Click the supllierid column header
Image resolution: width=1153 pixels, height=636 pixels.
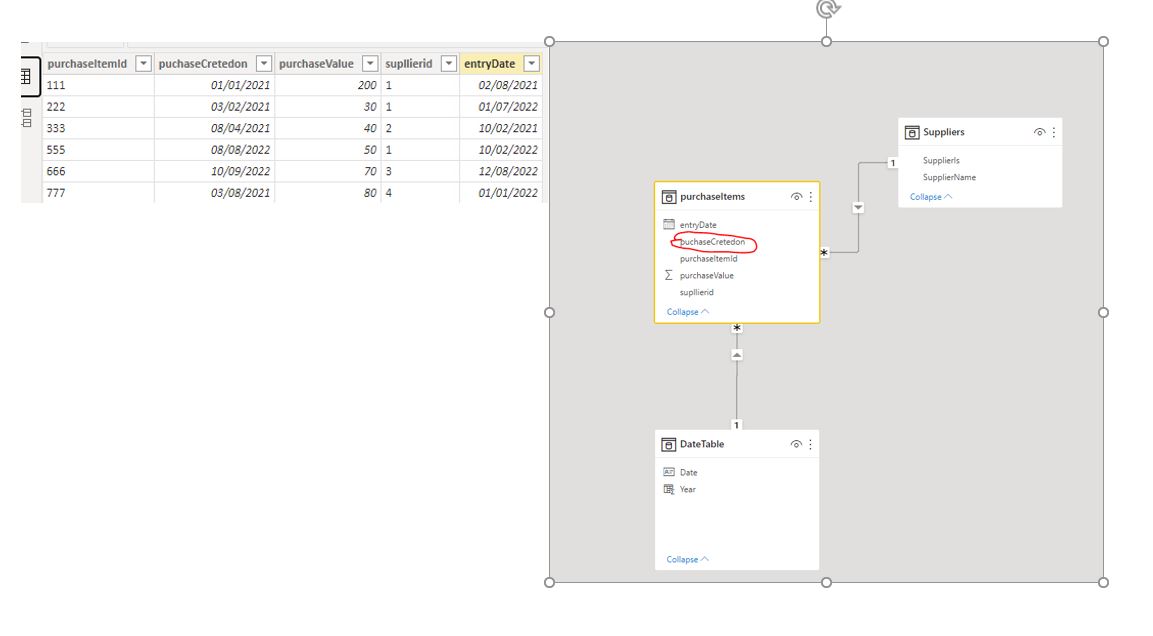[420, 64]
